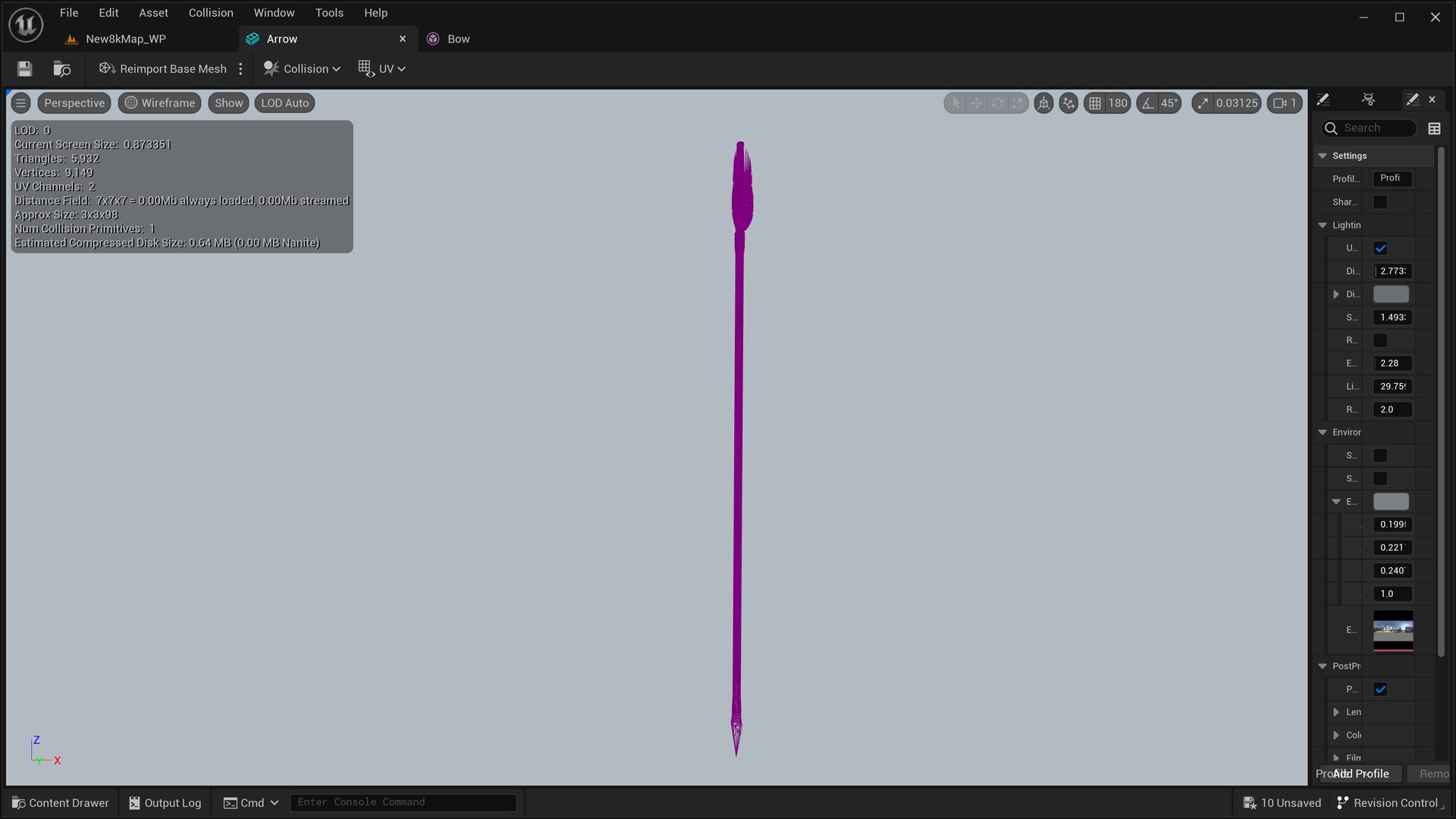1456x819 pixels.
Task: Open the File menu
Action: pyautogui.click(x=69, y=13)
